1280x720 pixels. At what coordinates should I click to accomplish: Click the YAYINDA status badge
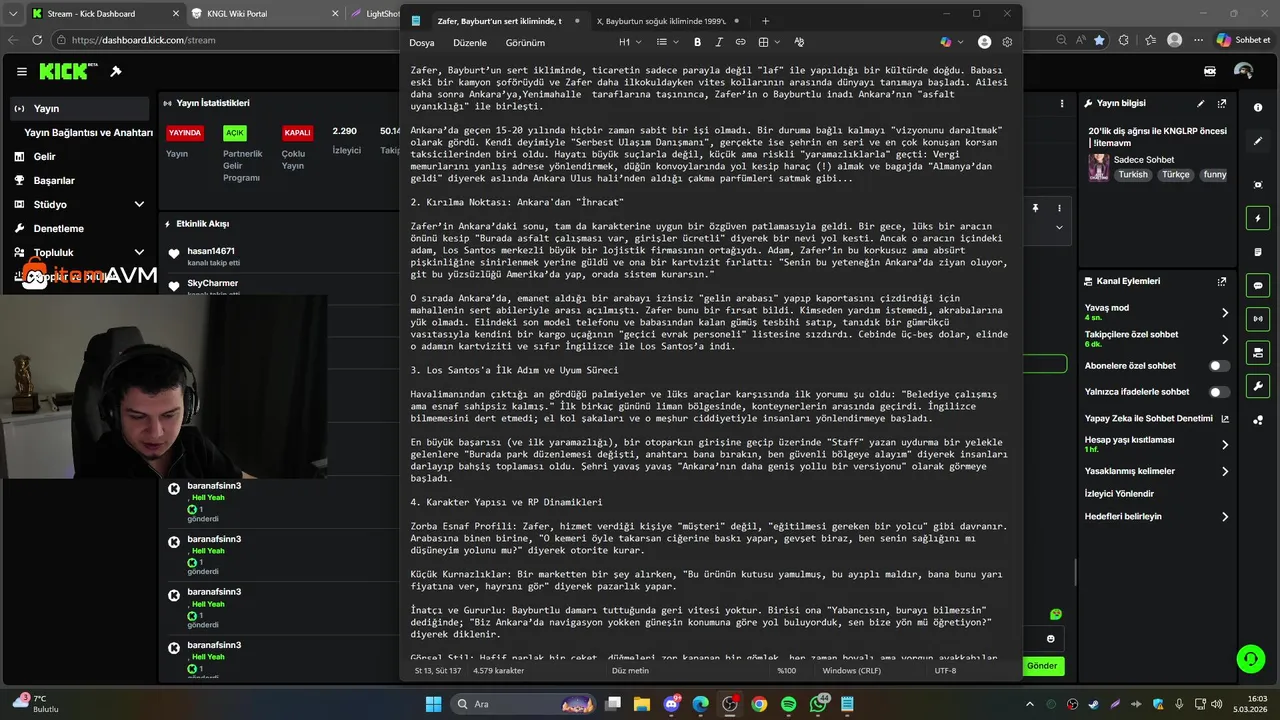[x=185, y=132]
